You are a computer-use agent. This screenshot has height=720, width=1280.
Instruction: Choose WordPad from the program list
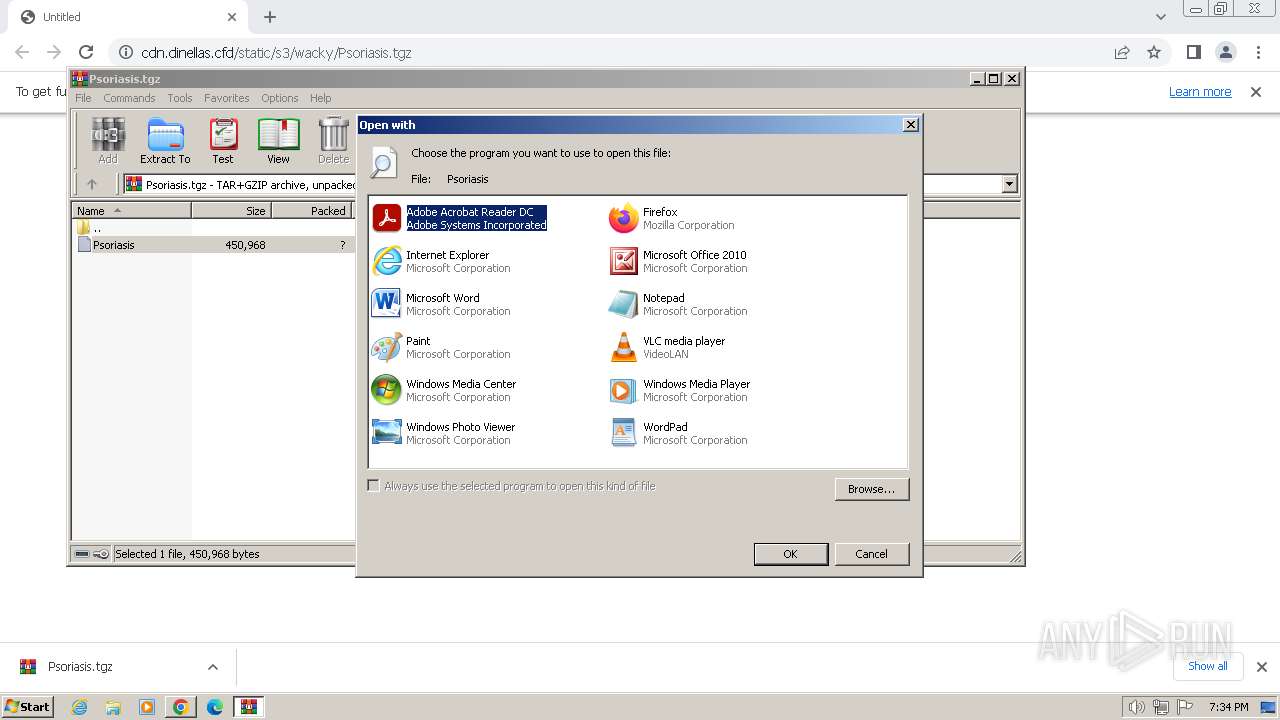click(x=678, y=433)
